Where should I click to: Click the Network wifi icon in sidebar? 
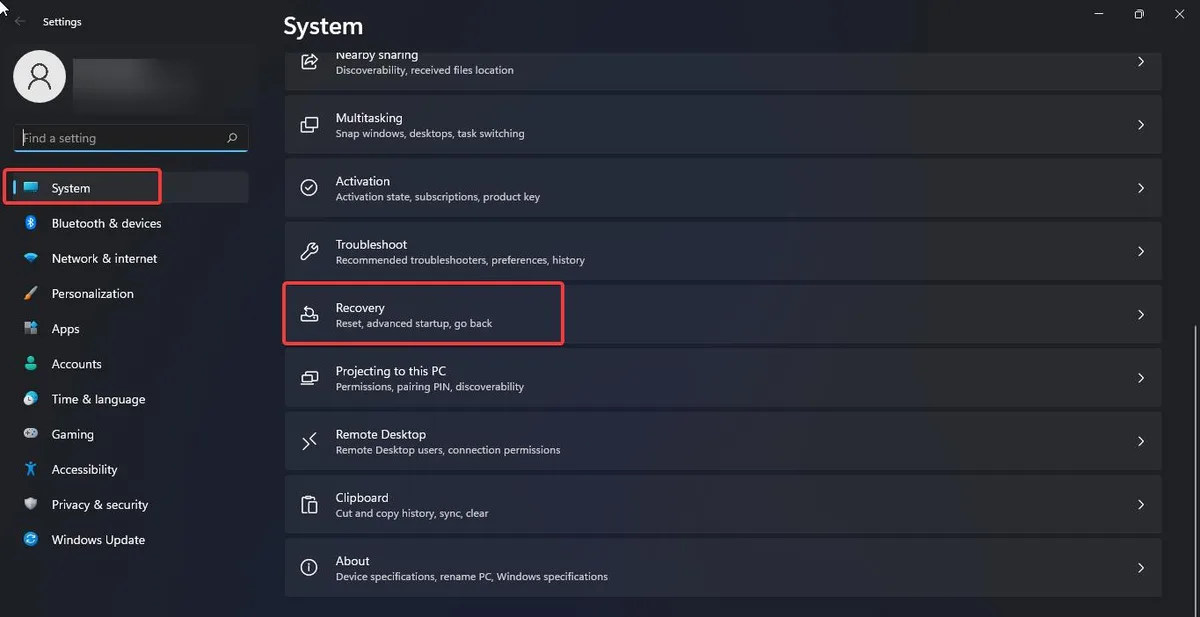(31, 258)
